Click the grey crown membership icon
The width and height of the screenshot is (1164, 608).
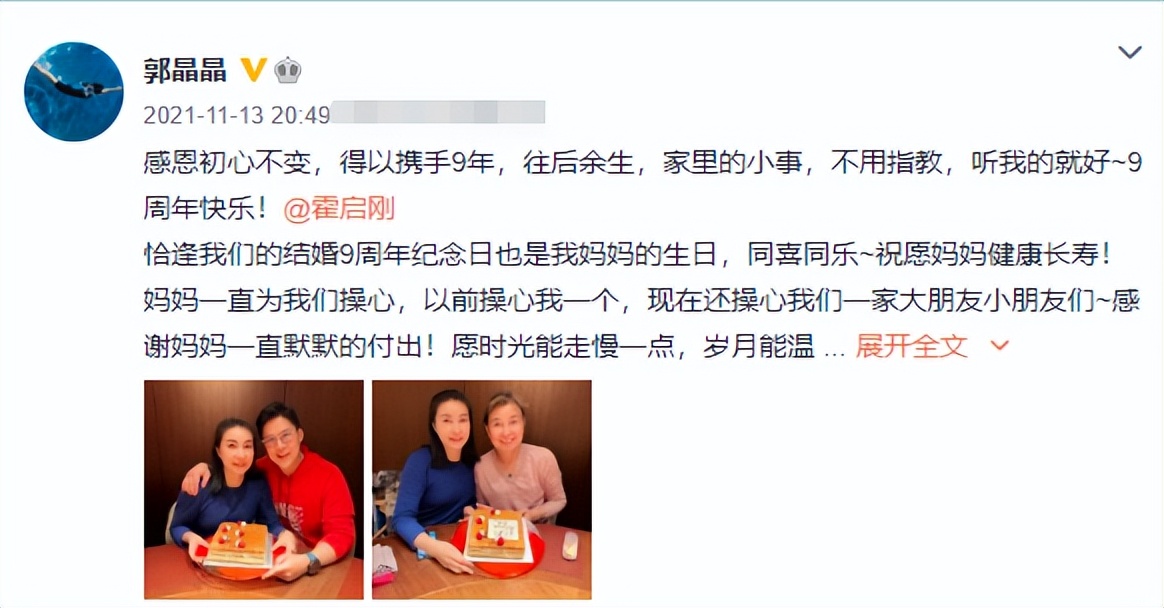click(x=288, y=71)
